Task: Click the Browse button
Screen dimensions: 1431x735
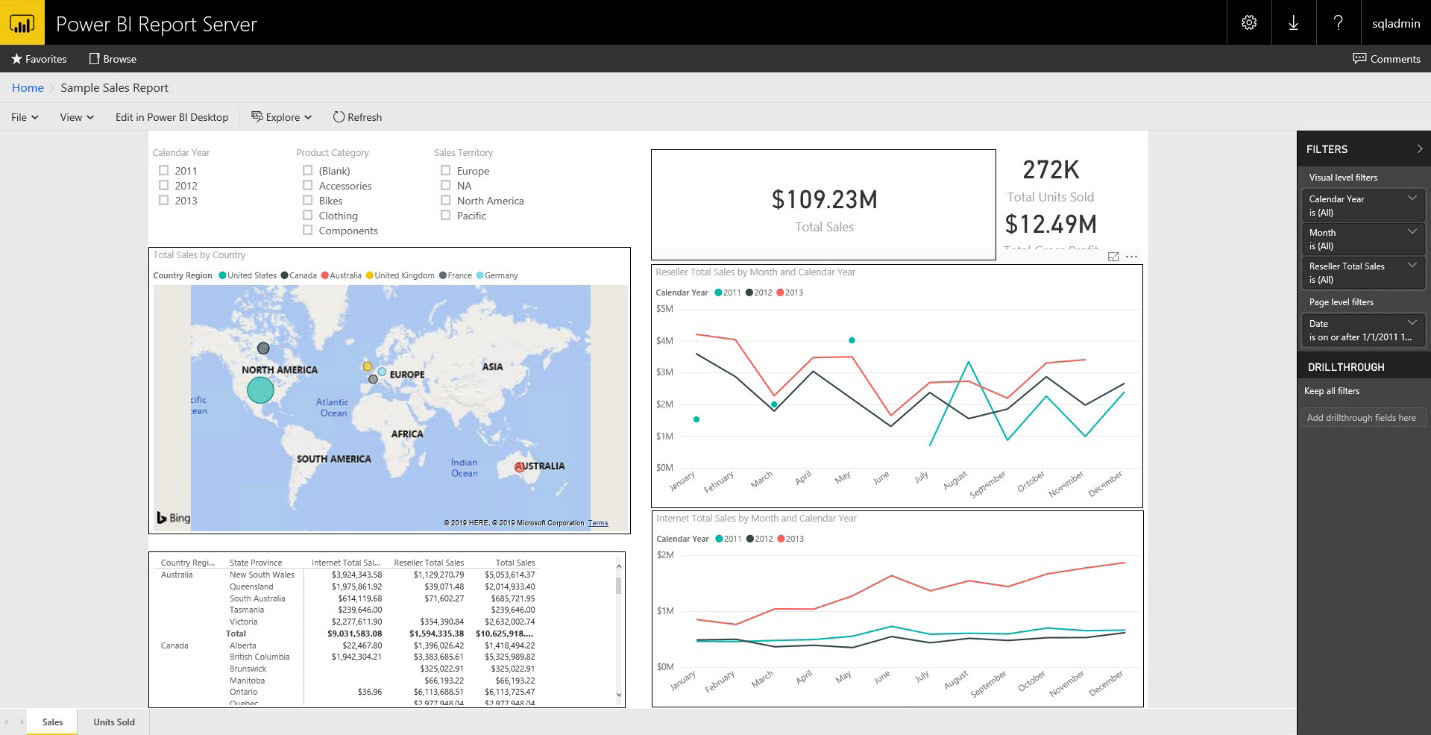Action: point(113,59)
